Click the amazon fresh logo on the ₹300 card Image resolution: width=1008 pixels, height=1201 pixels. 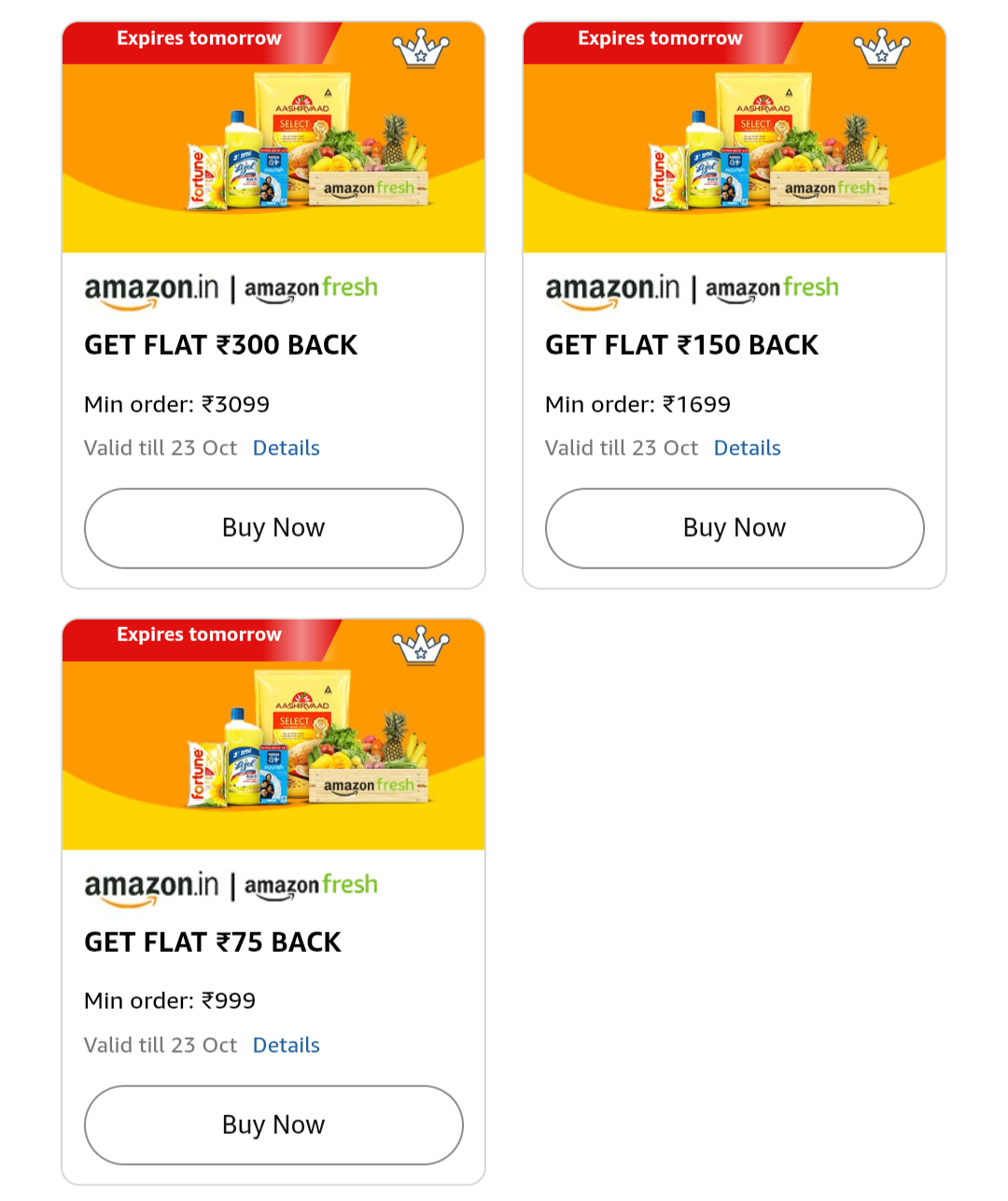tap(311, 288)
